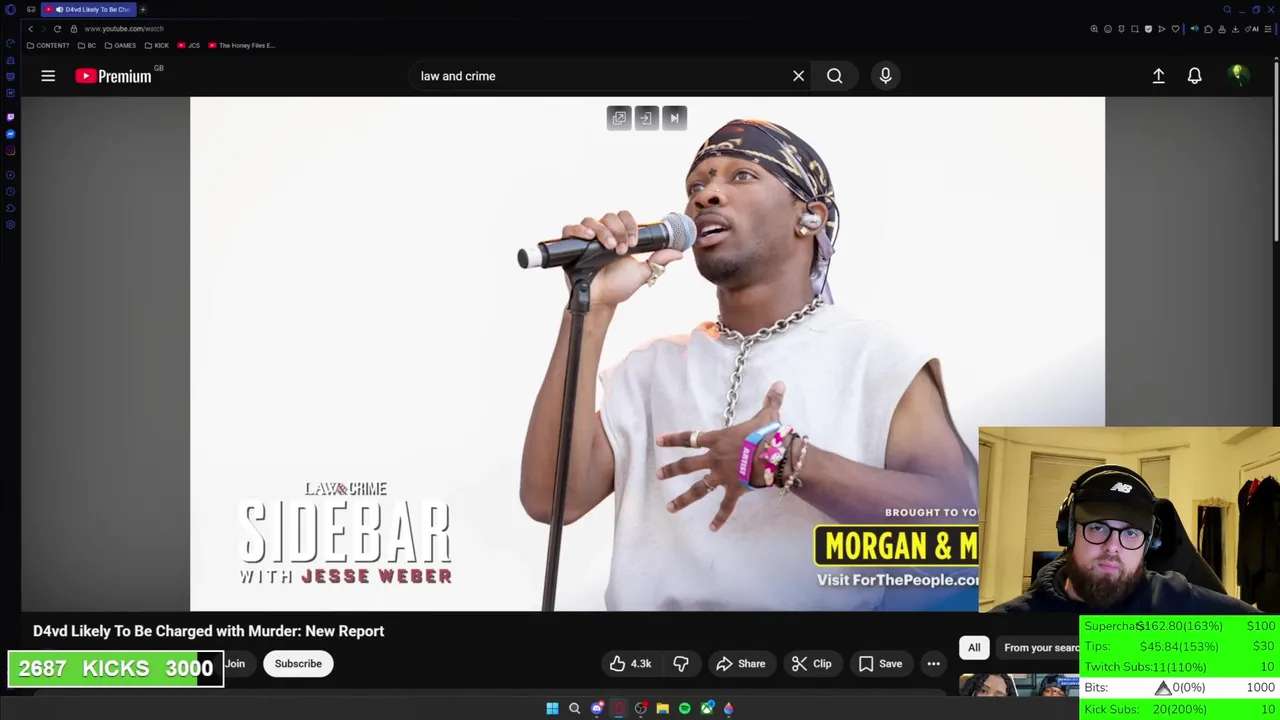This screenshot has width=1280, height=720.
Task: Dislike the video
Action: tap(681, 664)
